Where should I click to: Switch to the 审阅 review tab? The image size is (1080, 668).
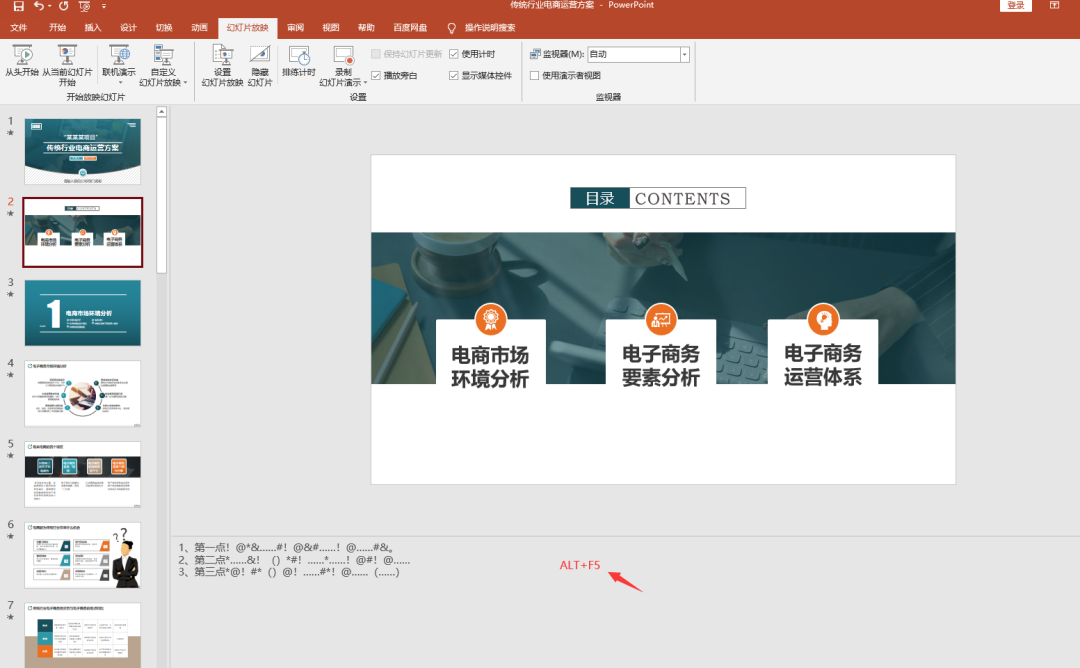(295, 28)
